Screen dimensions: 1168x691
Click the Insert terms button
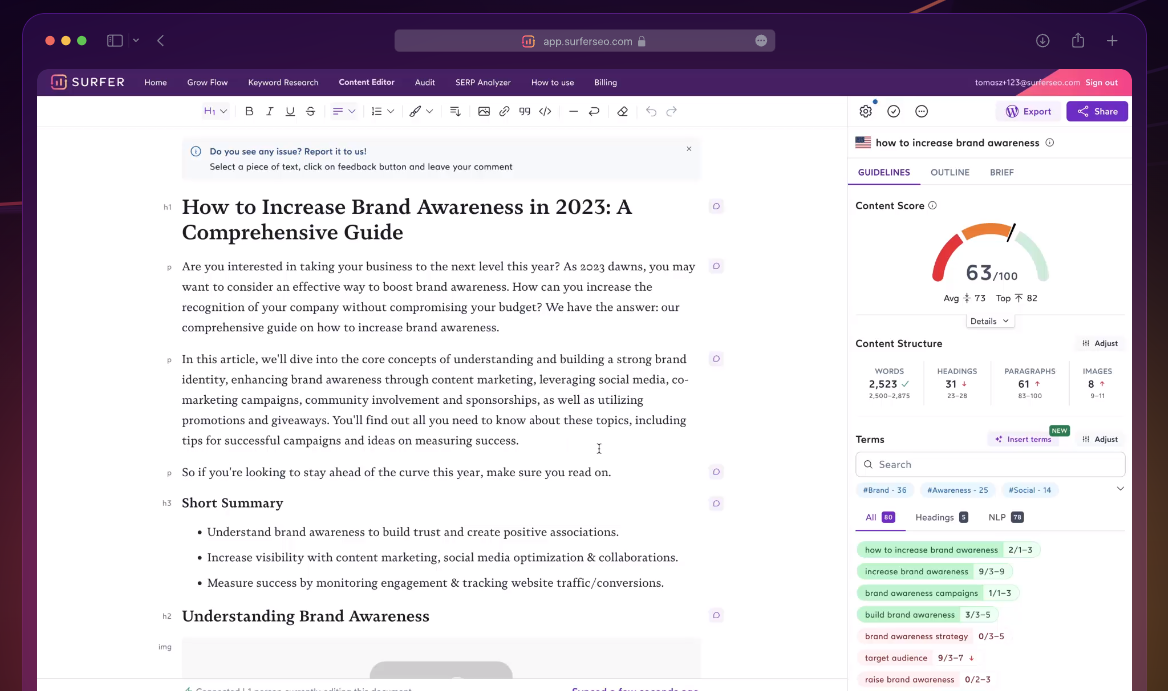(x=1023, y=439)
